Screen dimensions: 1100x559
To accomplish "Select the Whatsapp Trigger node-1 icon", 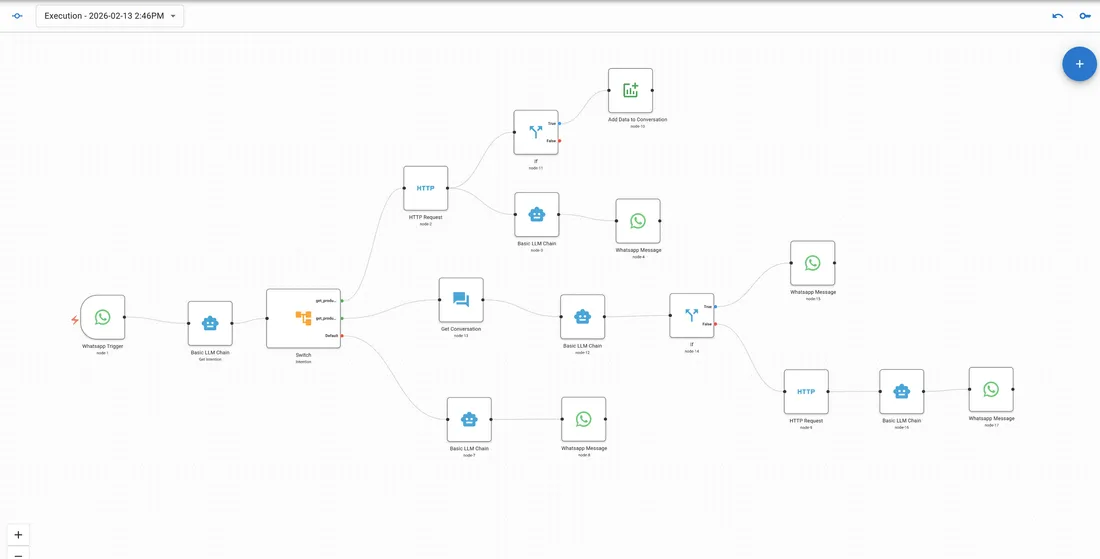I will click(102, 317).
